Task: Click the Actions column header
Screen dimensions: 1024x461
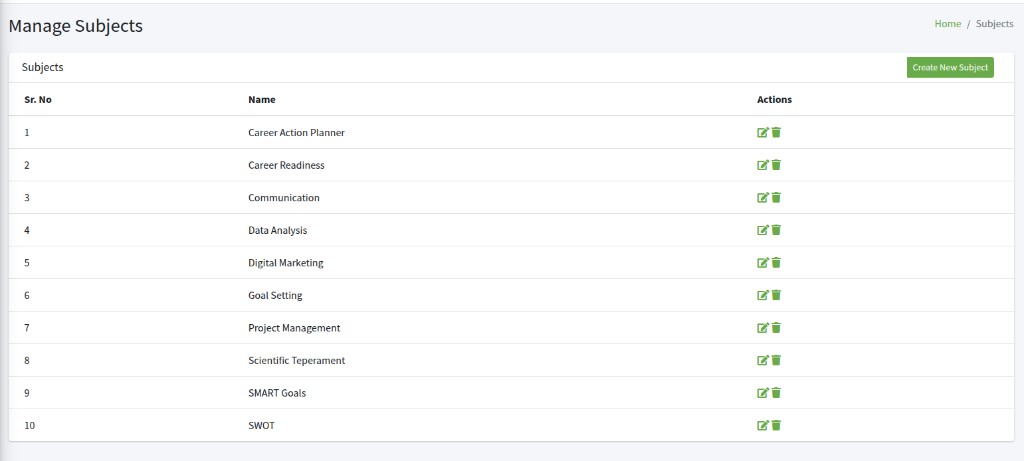Action: [x=775, y=100]
